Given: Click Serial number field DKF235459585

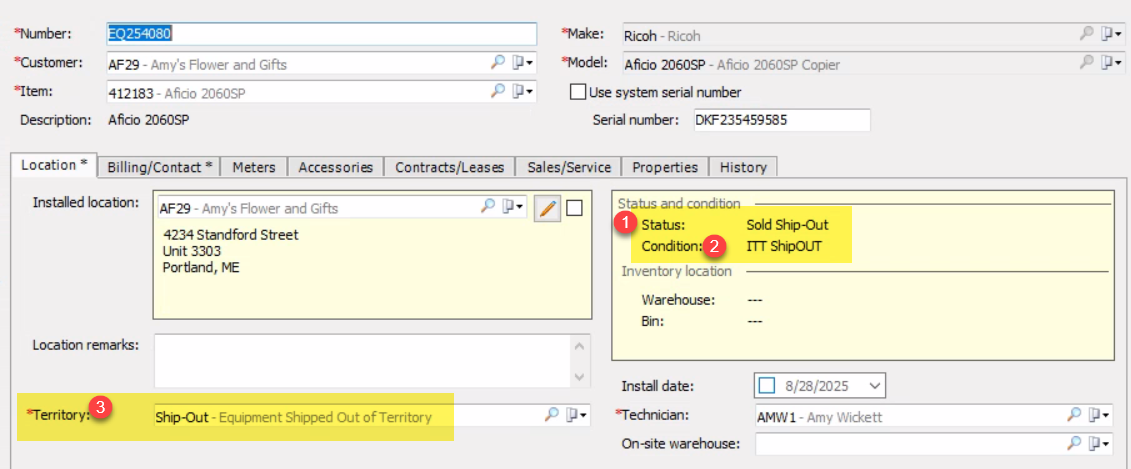Looking at the screenshot, I should (x=780, y=120).
